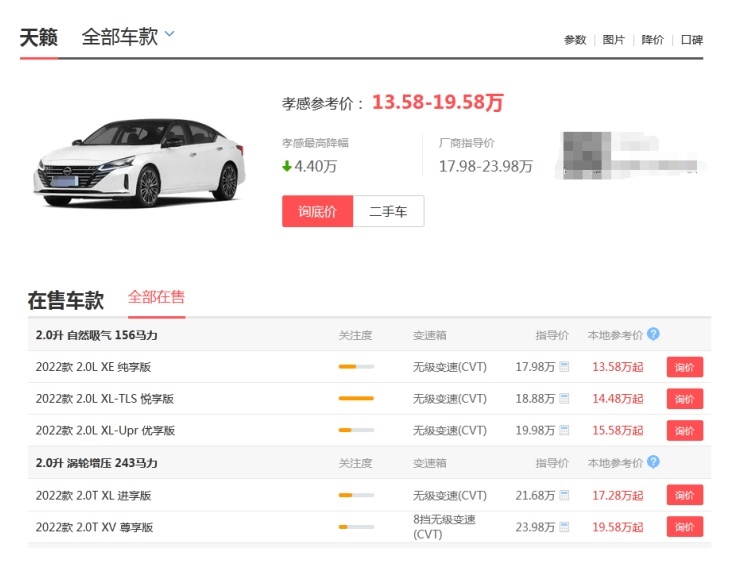Open the 图片 link
Image resolution: width=733 pixels, height=571 pixels.
pyautogui.click(x=614, y=40)
